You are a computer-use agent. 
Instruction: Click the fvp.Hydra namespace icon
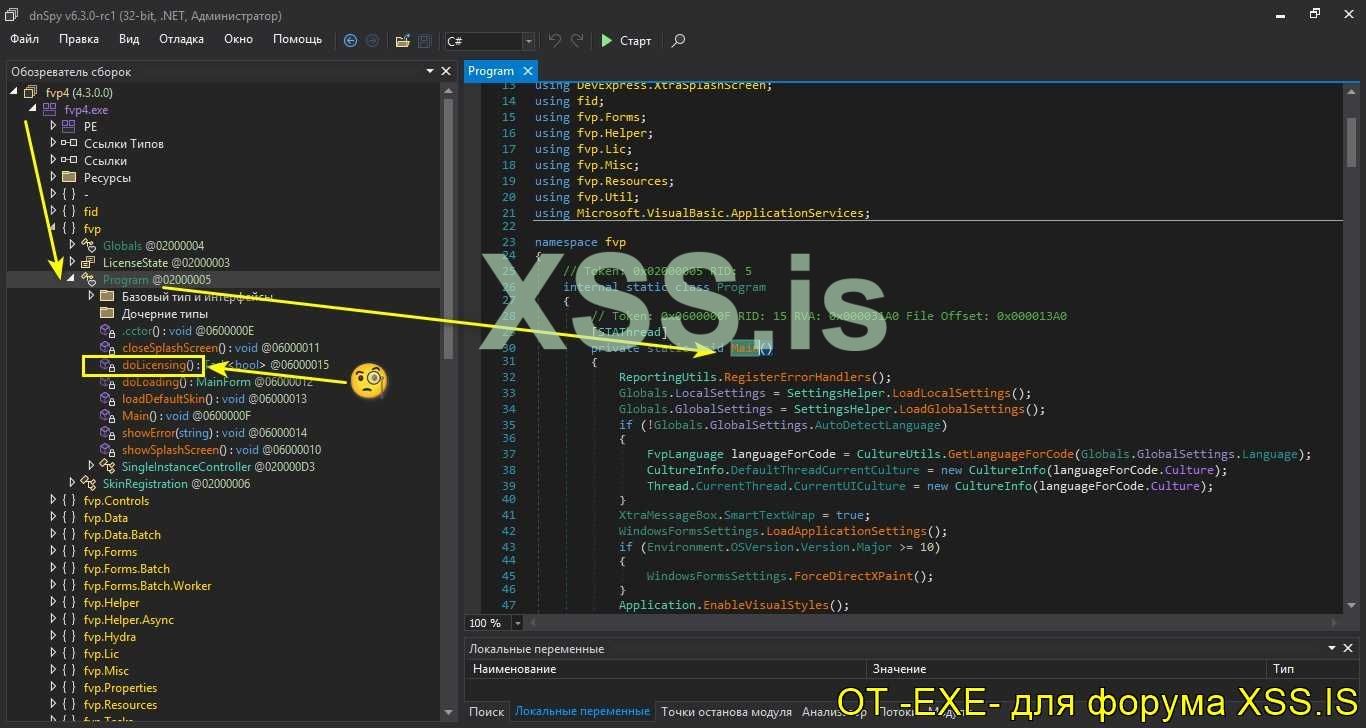(68, 637)
